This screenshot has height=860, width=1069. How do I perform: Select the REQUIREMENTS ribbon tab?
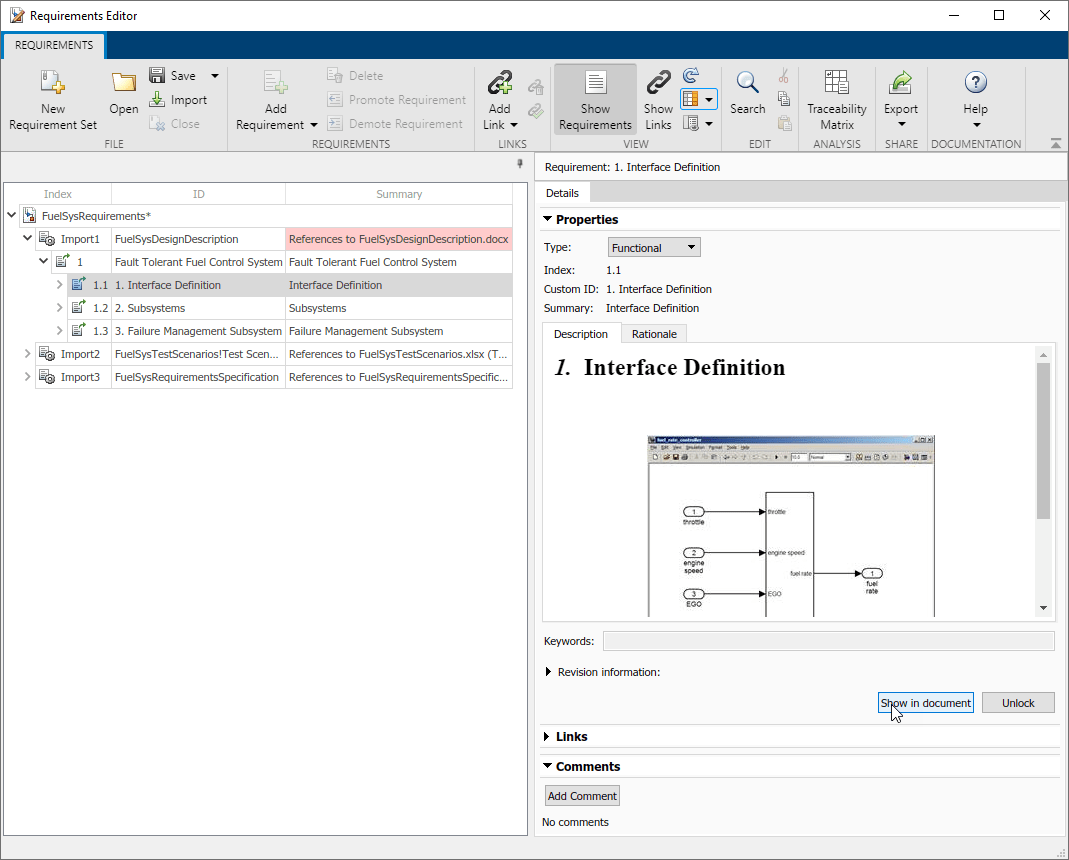(x=54, y=45)
